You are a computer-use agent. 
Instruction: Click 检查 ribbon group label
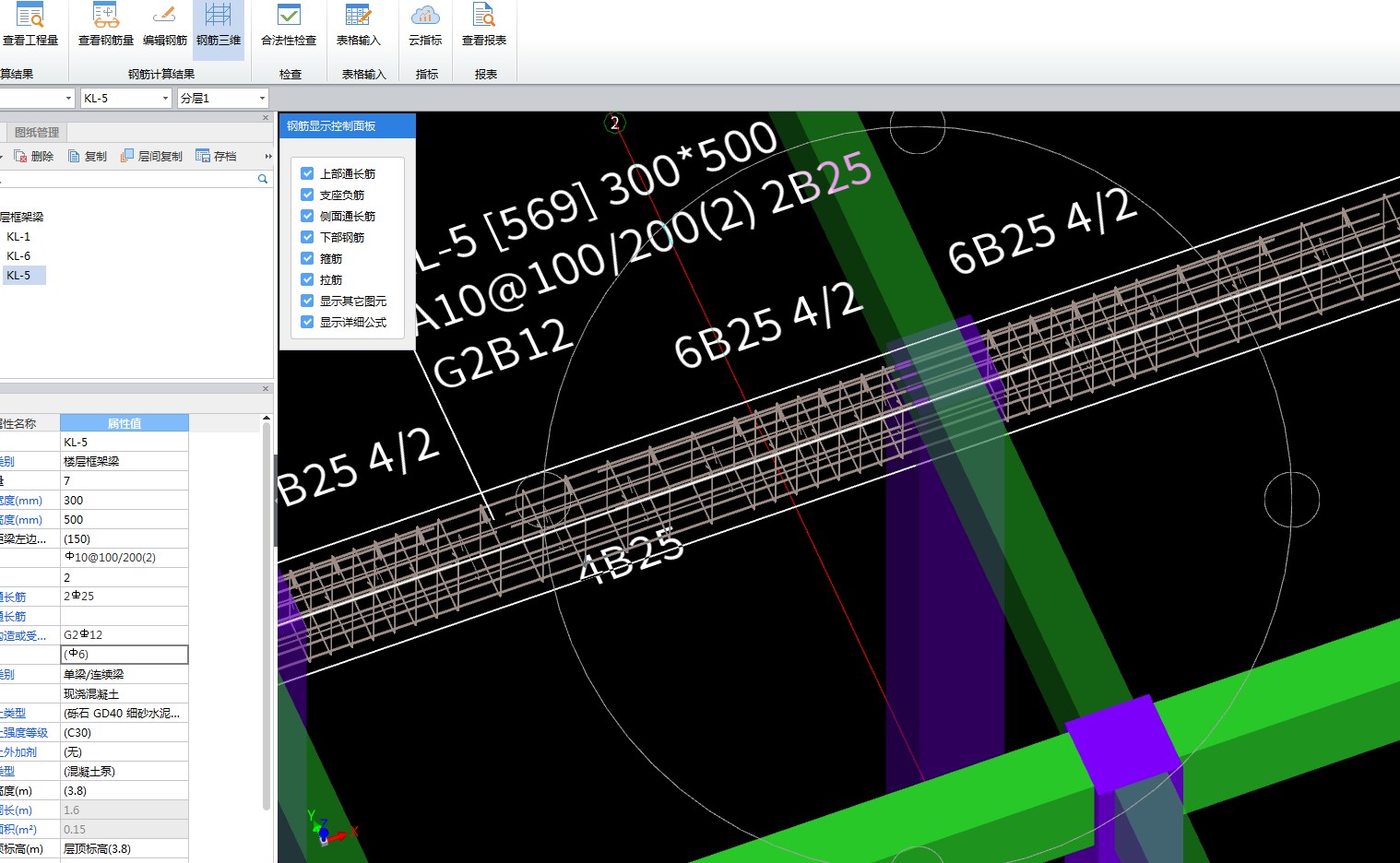[291, 74]
